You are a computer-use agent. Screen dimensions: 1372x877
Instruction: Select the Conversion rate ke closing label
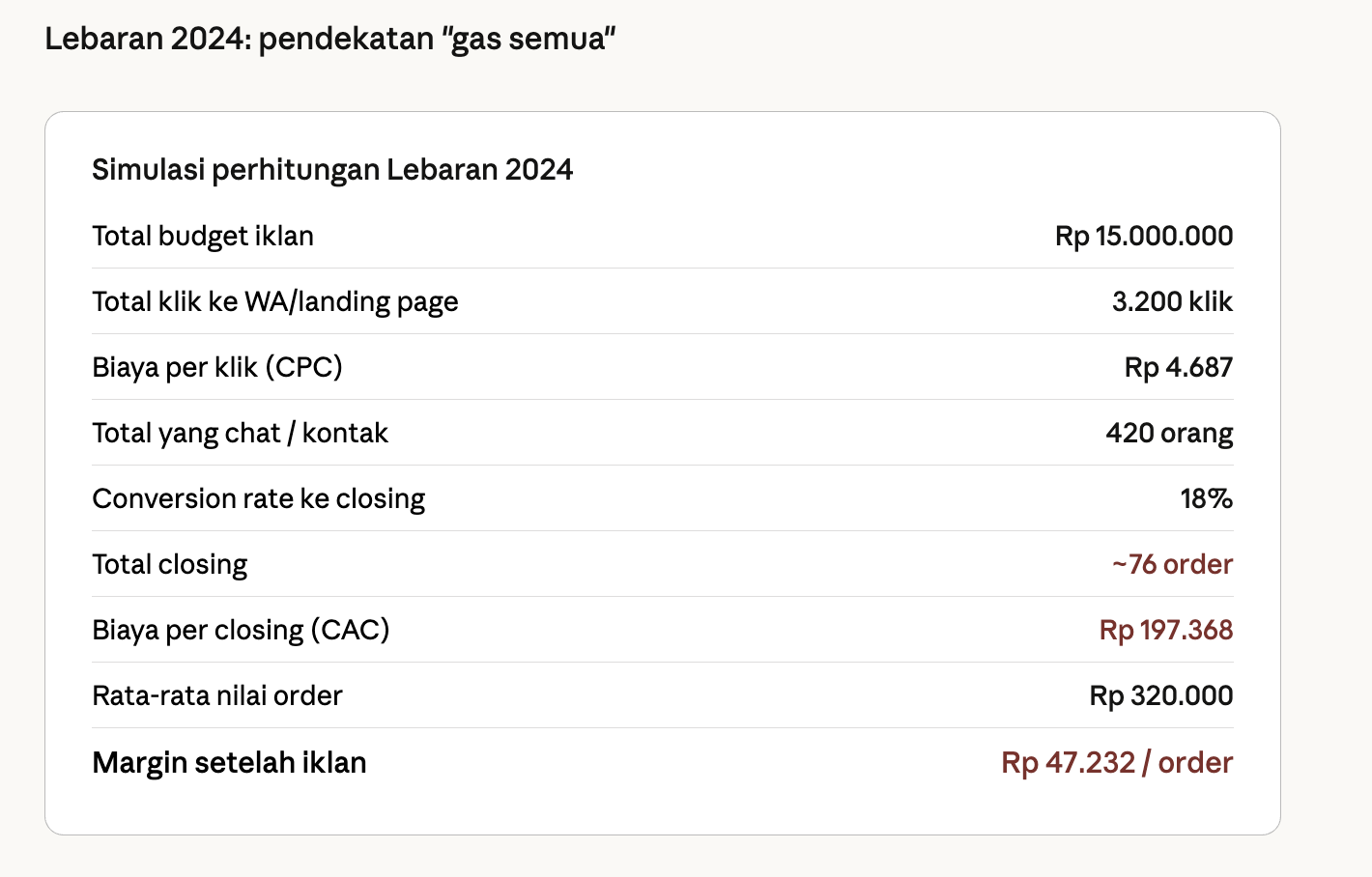click(x=259, y=499)
